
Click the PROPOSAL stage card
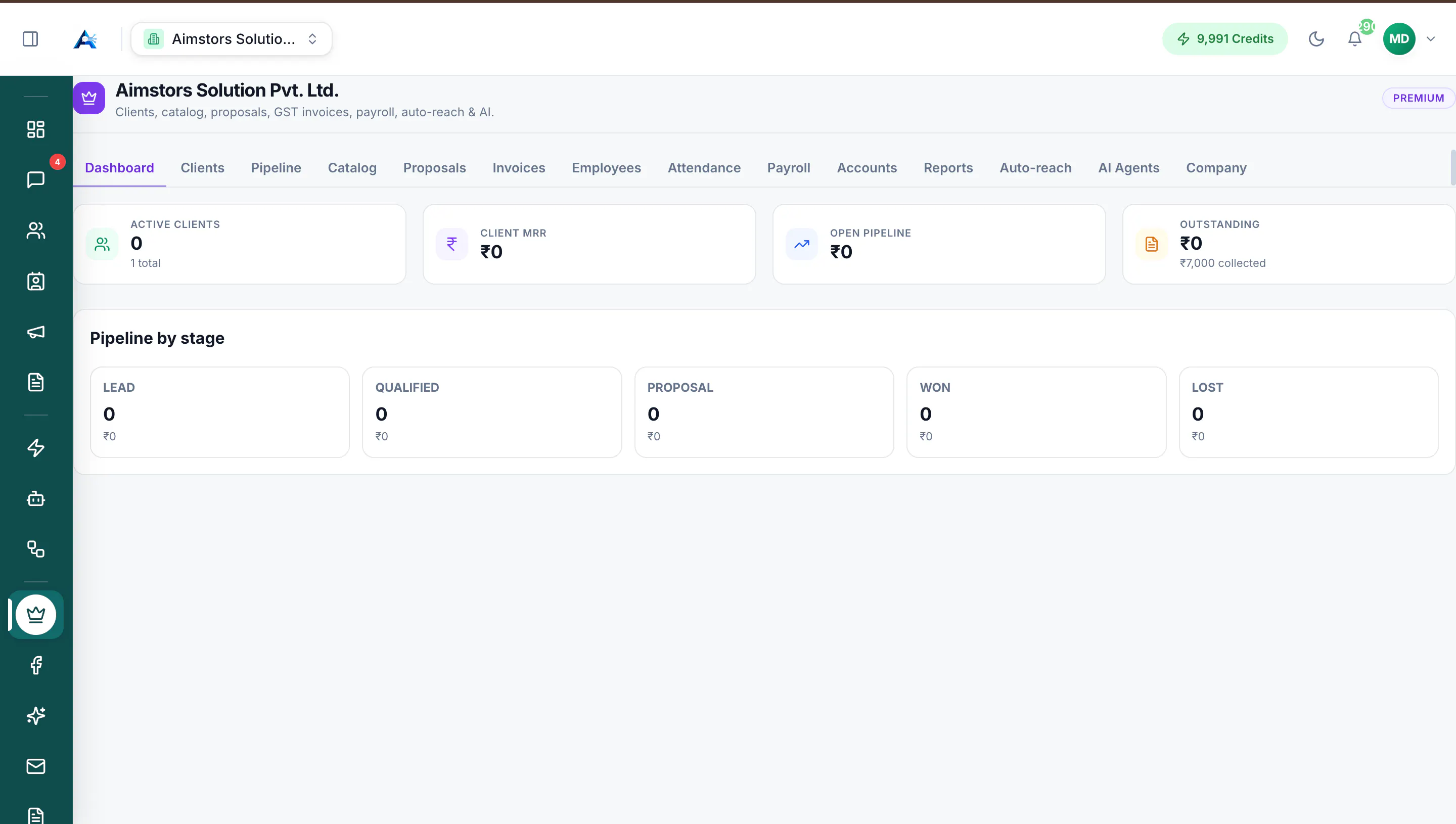click(x=764, y=412)
